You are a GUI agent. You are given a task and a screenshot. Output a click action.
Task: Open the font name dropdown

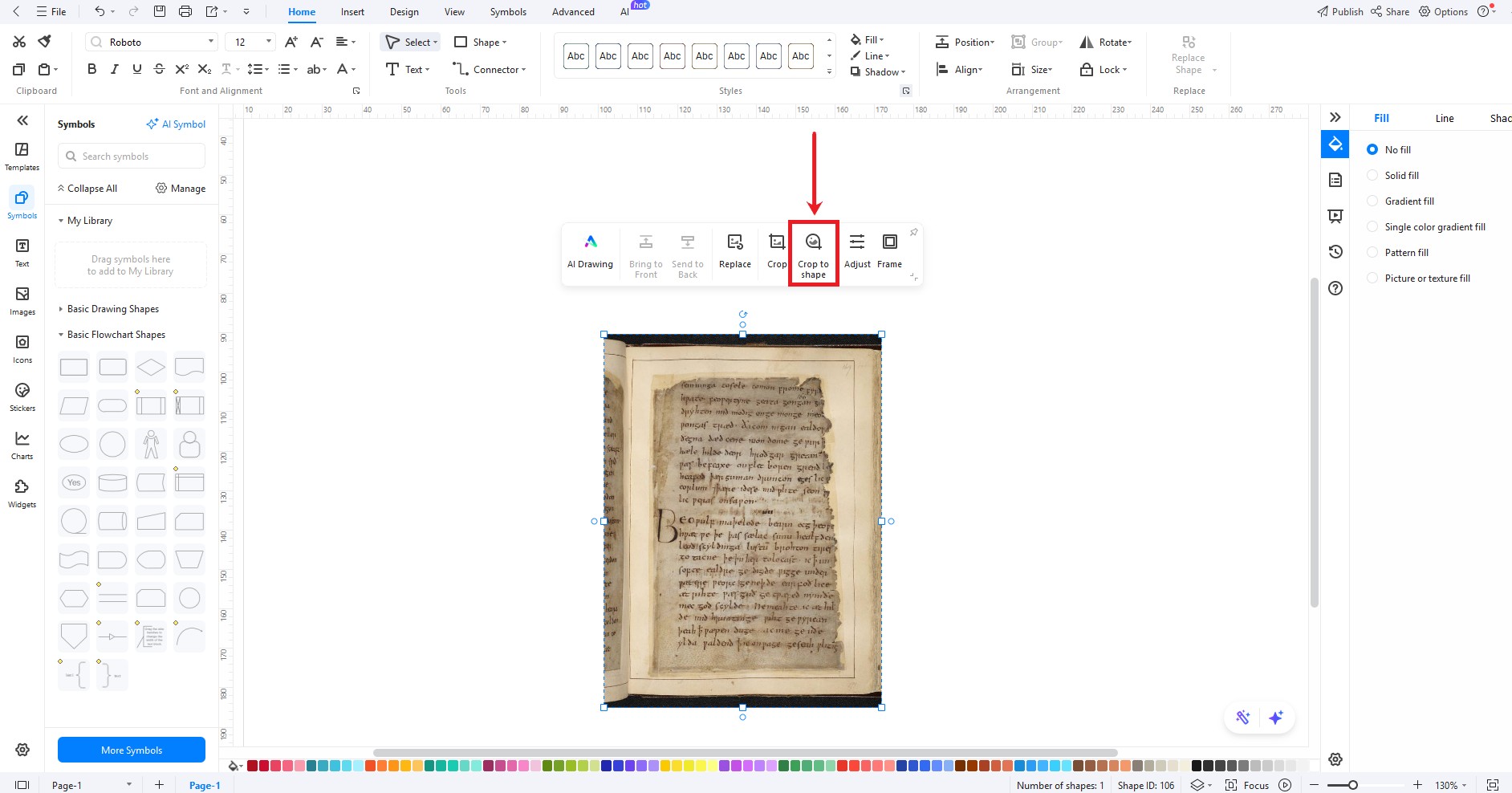coord(211,42)
